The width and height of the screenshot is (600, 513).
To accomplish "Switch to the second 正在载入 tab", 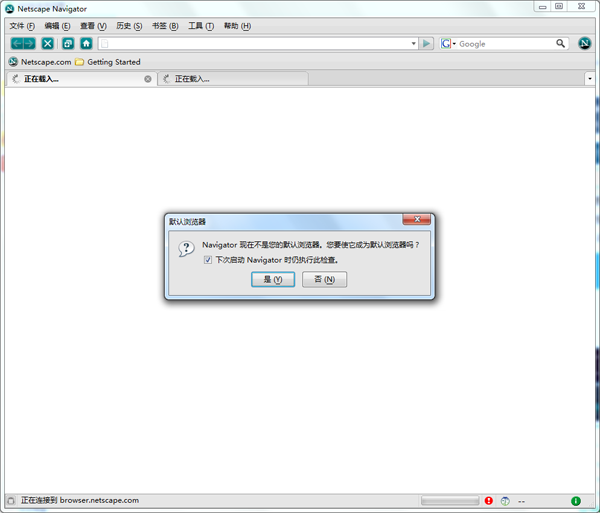I will tap(233, 79).
